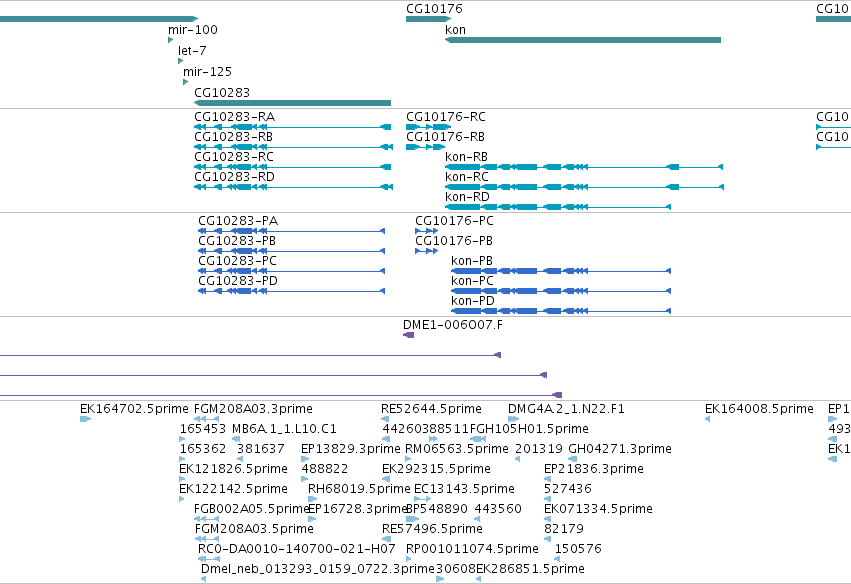Click the EP21836.3prime label
The image size is (851, 584).
tap(594, 469)
